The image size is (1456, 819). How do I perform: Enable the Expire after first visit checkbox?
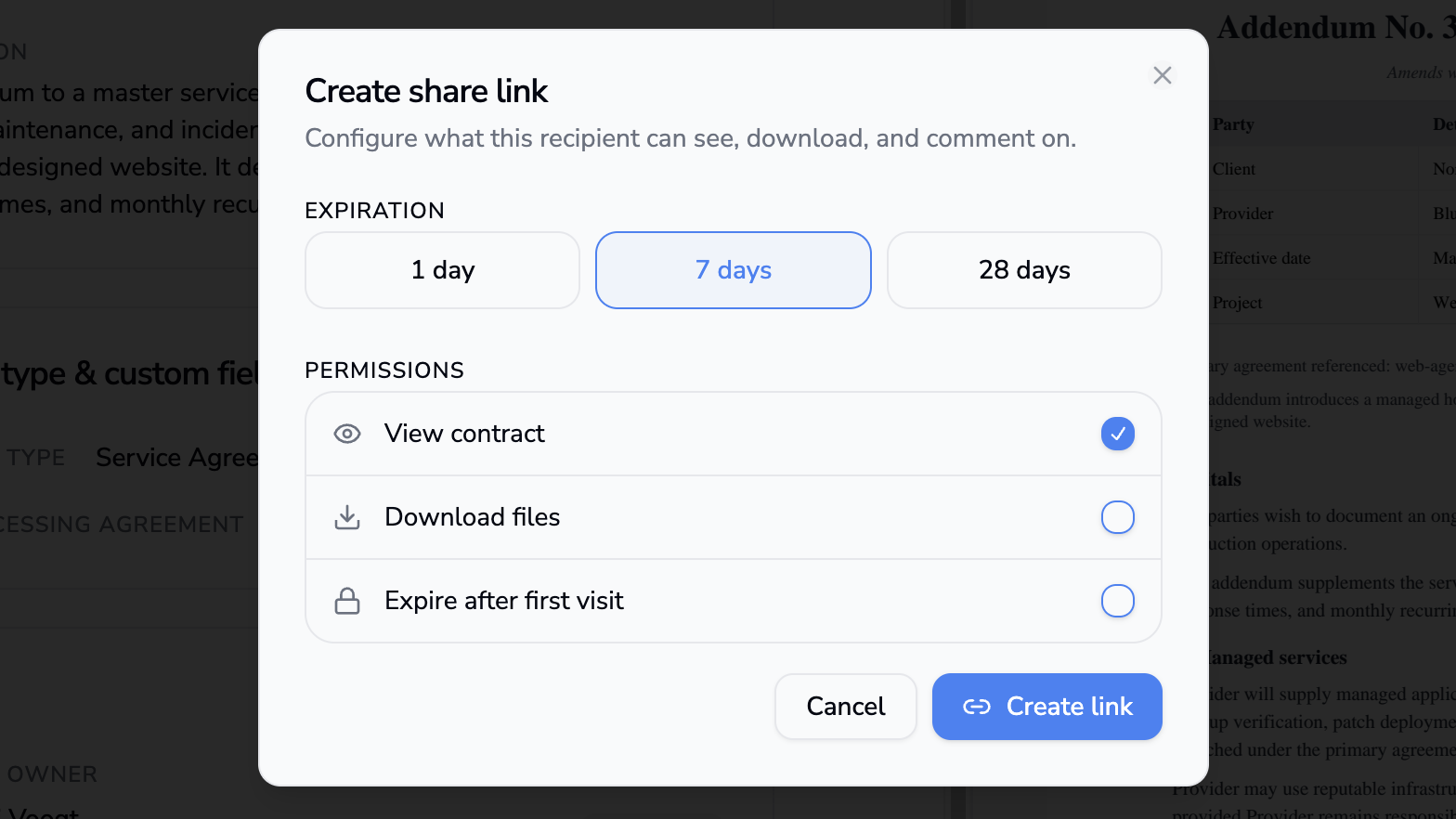click(x=1118, y=601)
